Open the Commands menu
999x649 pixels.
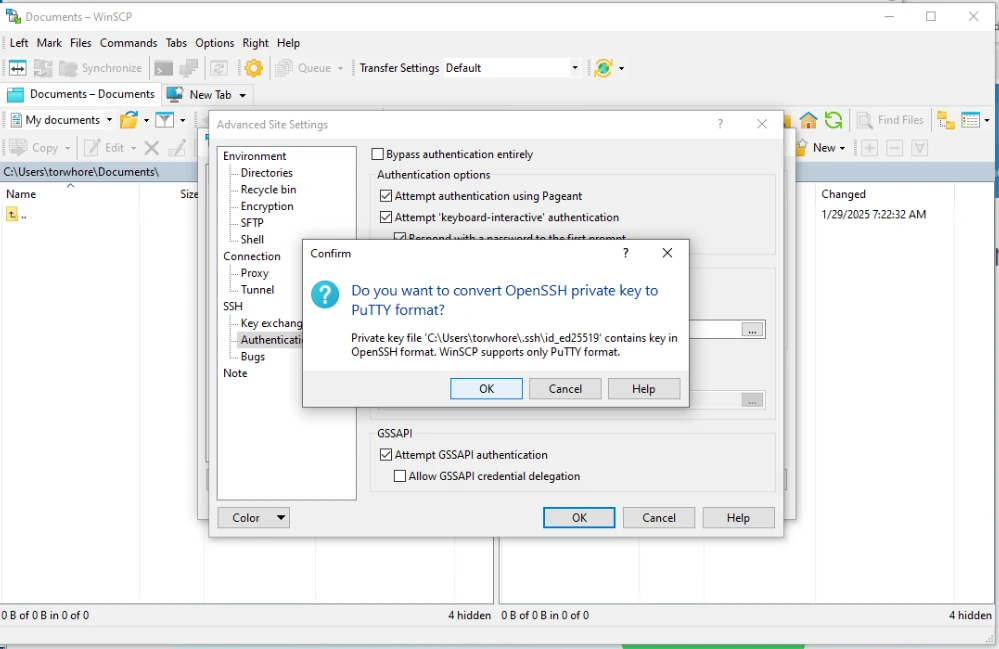point(128,43)
